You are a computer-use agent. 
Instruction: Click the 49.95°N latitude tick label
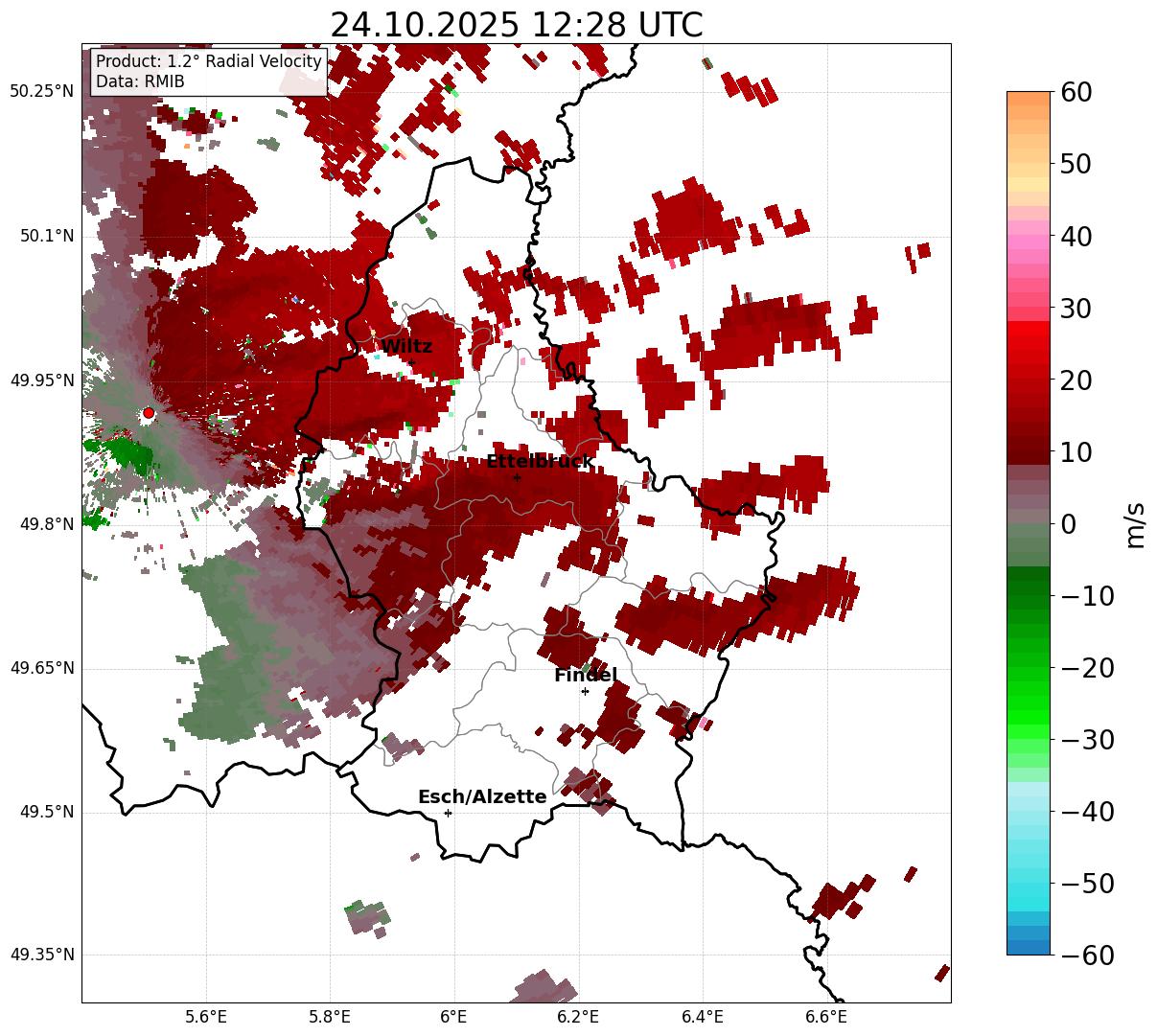click(42, 380)
